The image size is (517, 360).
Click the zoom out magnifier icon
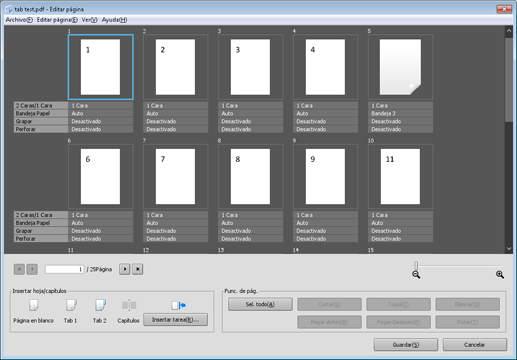[416, 275]
